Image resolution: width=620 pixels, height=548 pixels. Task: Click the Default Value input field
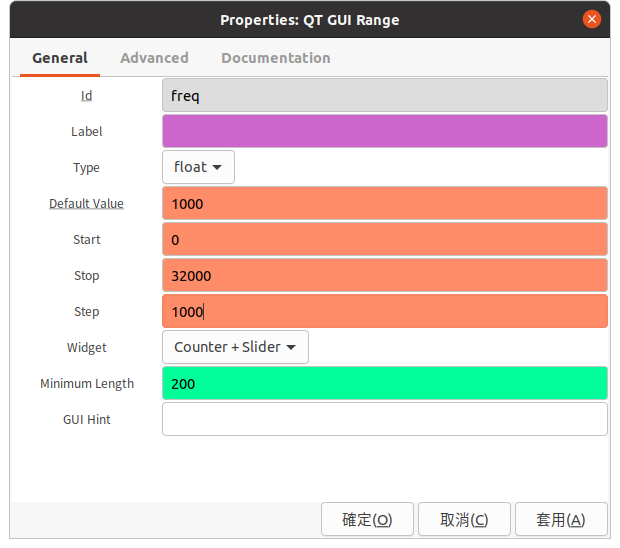[x=384, y=203]
